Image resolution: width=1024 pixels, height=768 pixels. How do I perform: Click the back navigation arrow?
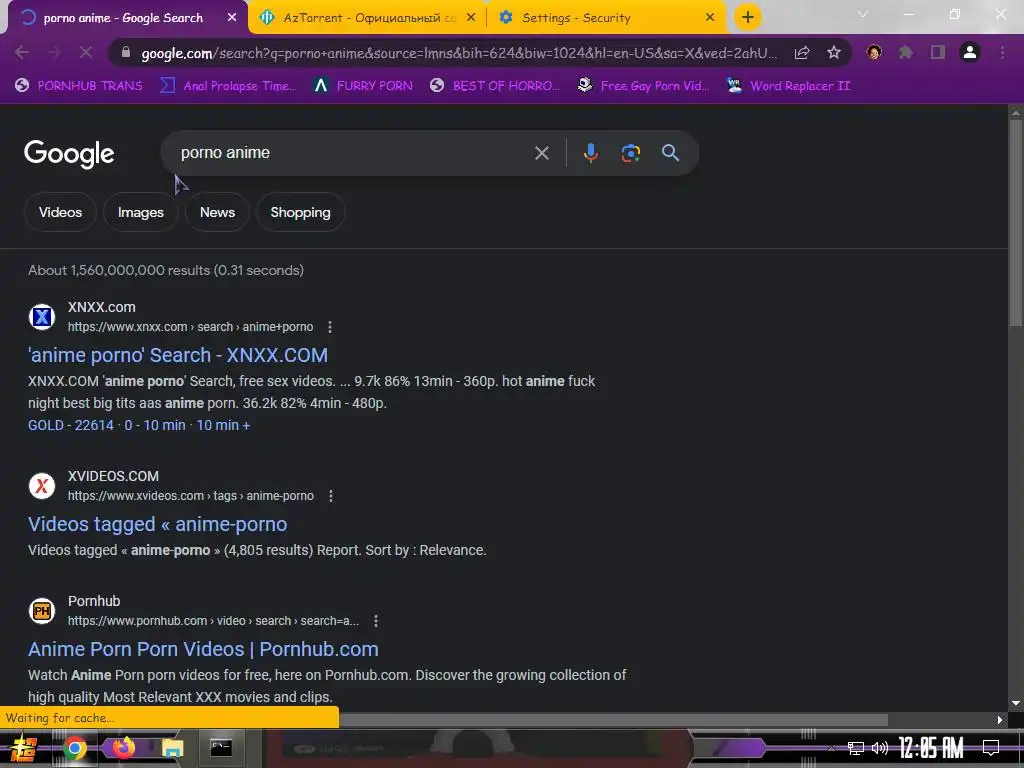pyautogui.click(x=22, y=52)
